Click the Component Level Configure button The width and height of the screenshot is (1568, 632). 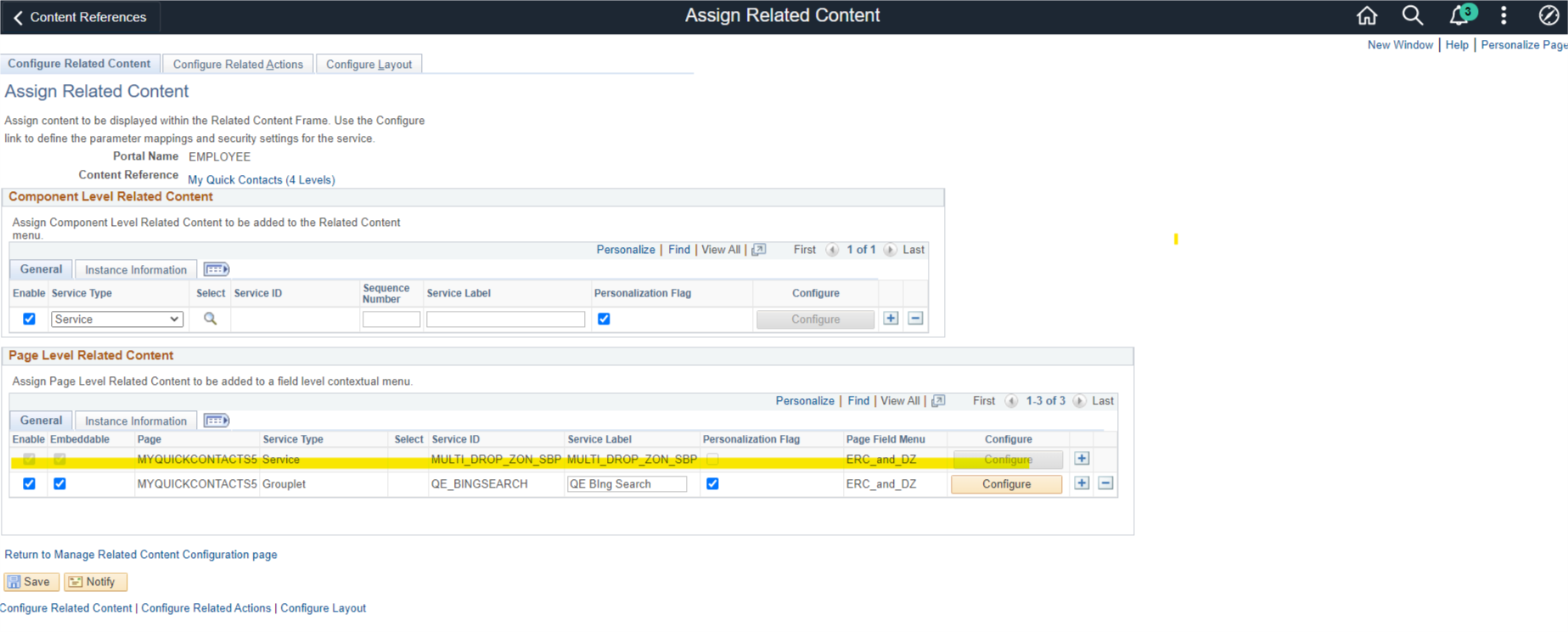[815, 319]
